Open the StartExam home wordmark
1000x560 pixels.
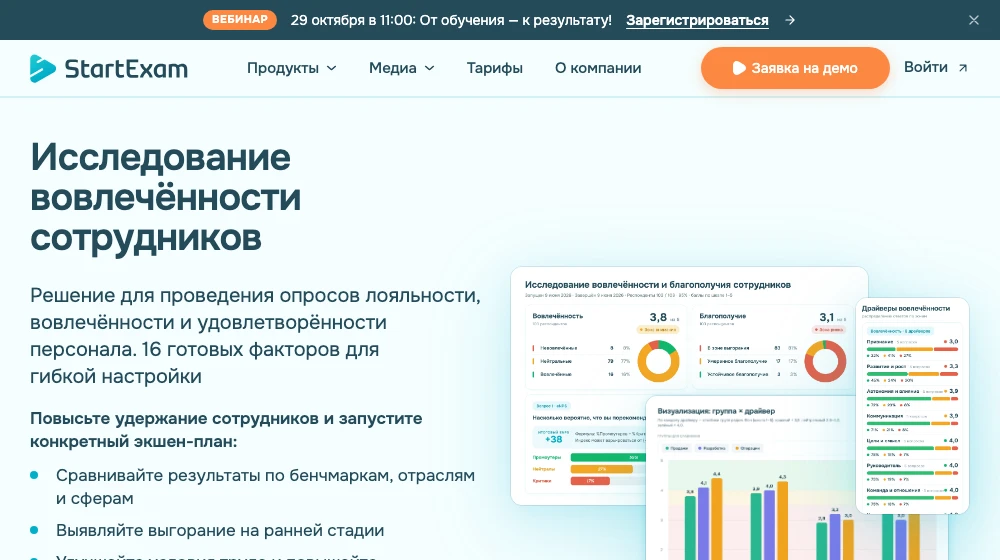(126, 68)
